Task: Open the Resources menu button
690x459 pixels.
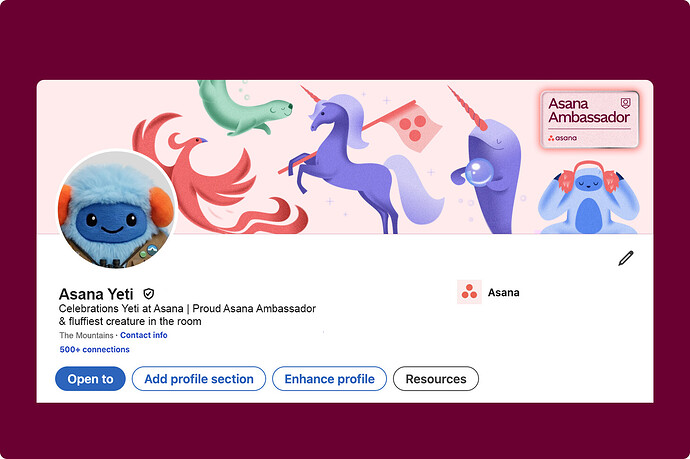Action: [436, 379]
